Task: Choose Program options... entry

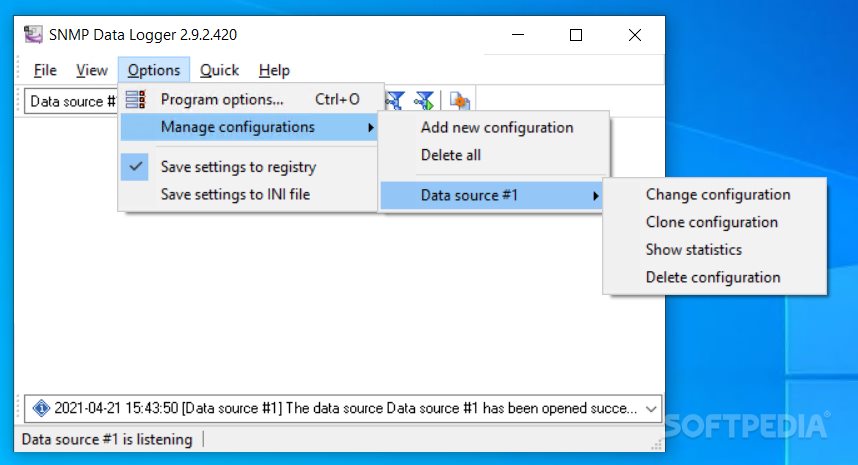Action: click(248, 100)
